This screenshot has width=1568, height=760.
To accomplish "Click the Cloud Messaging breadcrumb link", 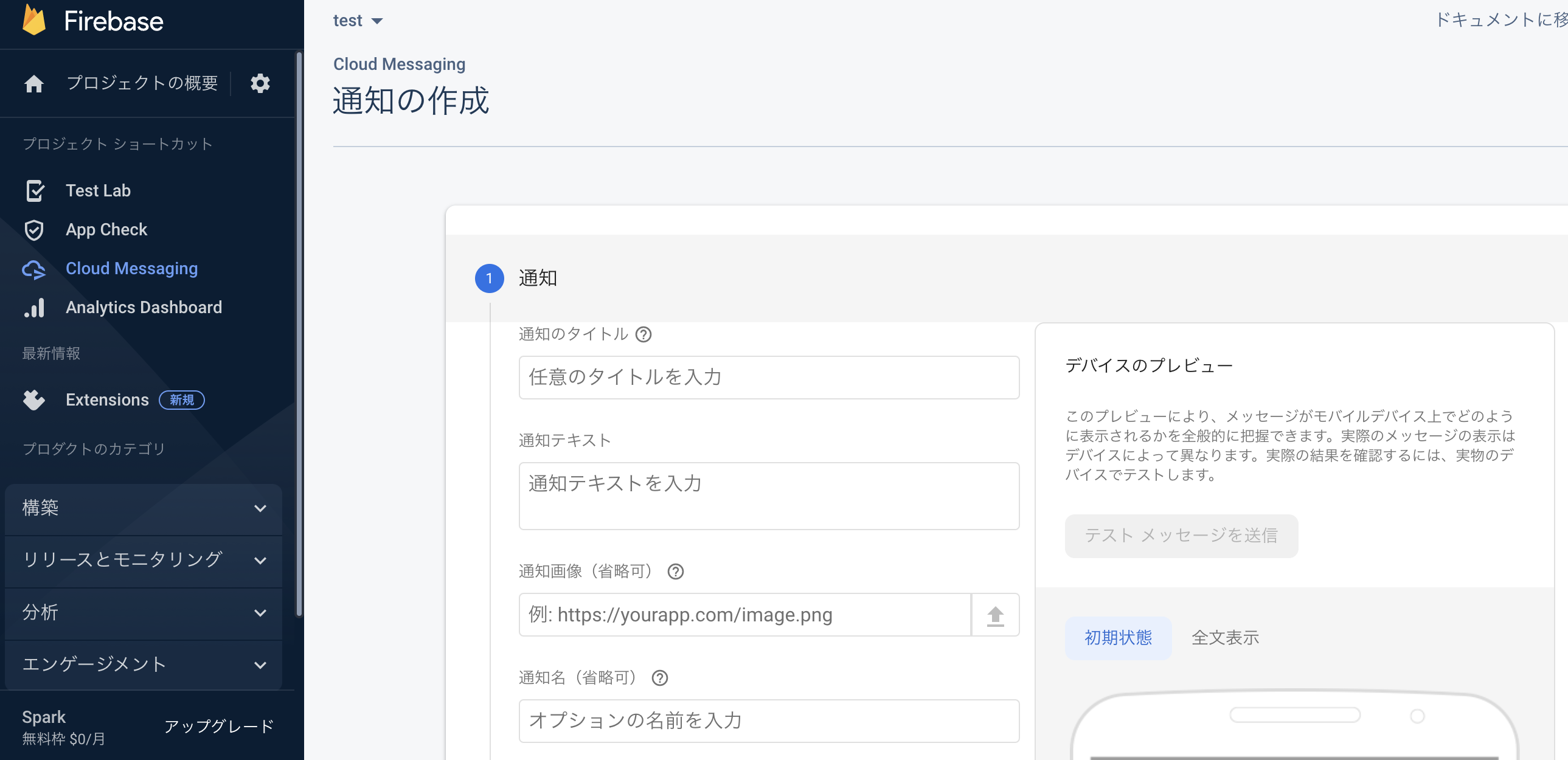I will click(399, 64).
